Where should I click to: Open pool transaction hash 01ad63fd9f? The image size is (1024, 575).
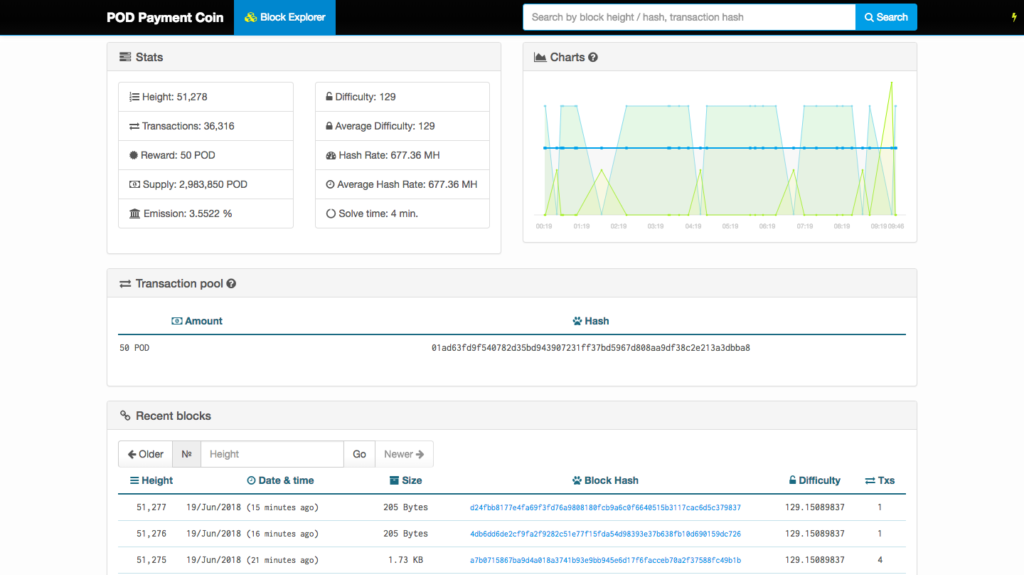590,348
